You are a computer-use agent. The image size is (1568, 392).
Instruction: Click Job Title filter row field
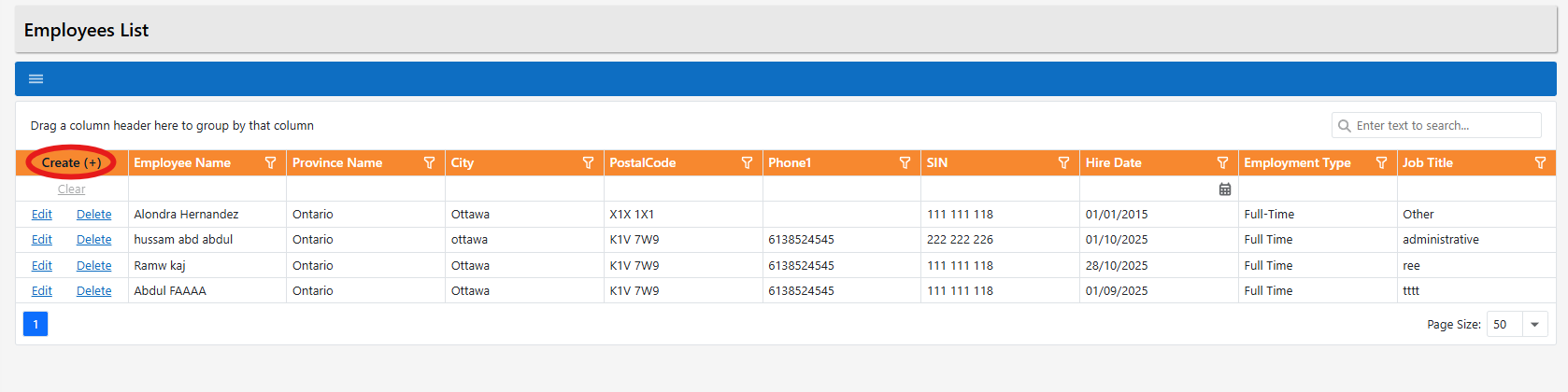pyautogui.click(x=1476, y=189)
